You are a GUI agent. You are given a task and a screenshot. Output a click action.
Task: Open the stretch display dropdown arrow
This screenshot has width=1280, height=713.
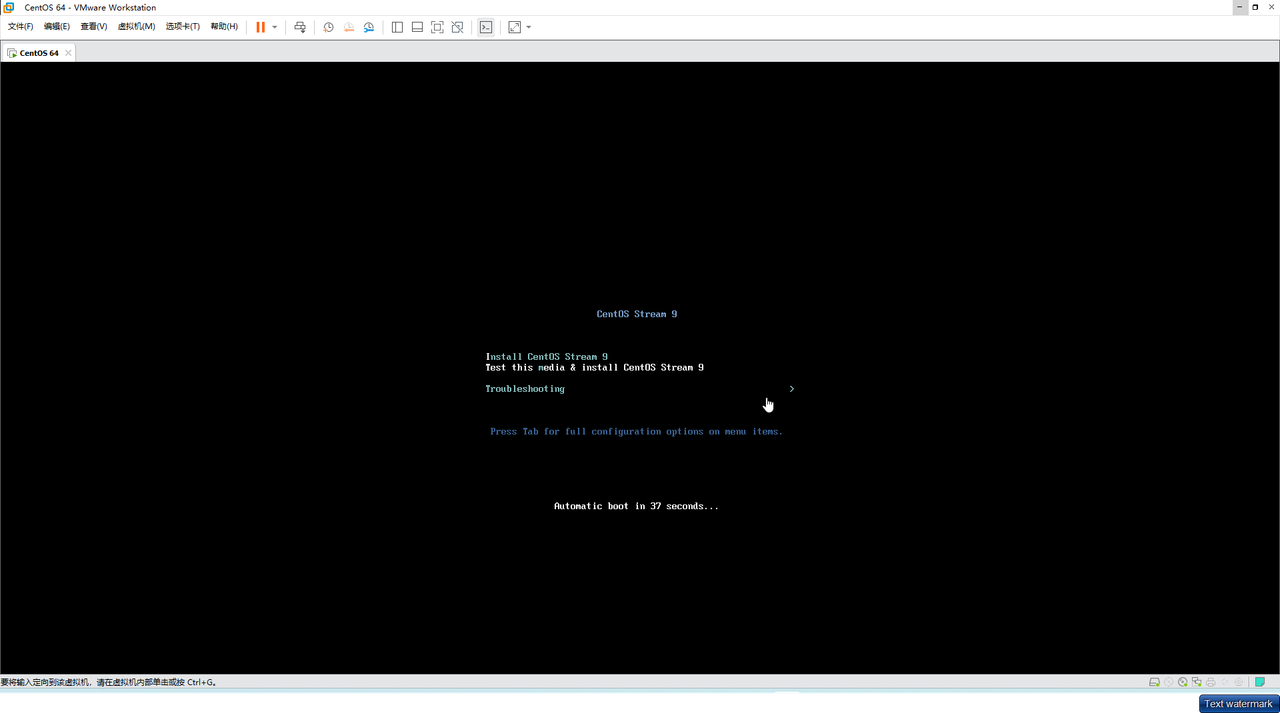[529, 27]
